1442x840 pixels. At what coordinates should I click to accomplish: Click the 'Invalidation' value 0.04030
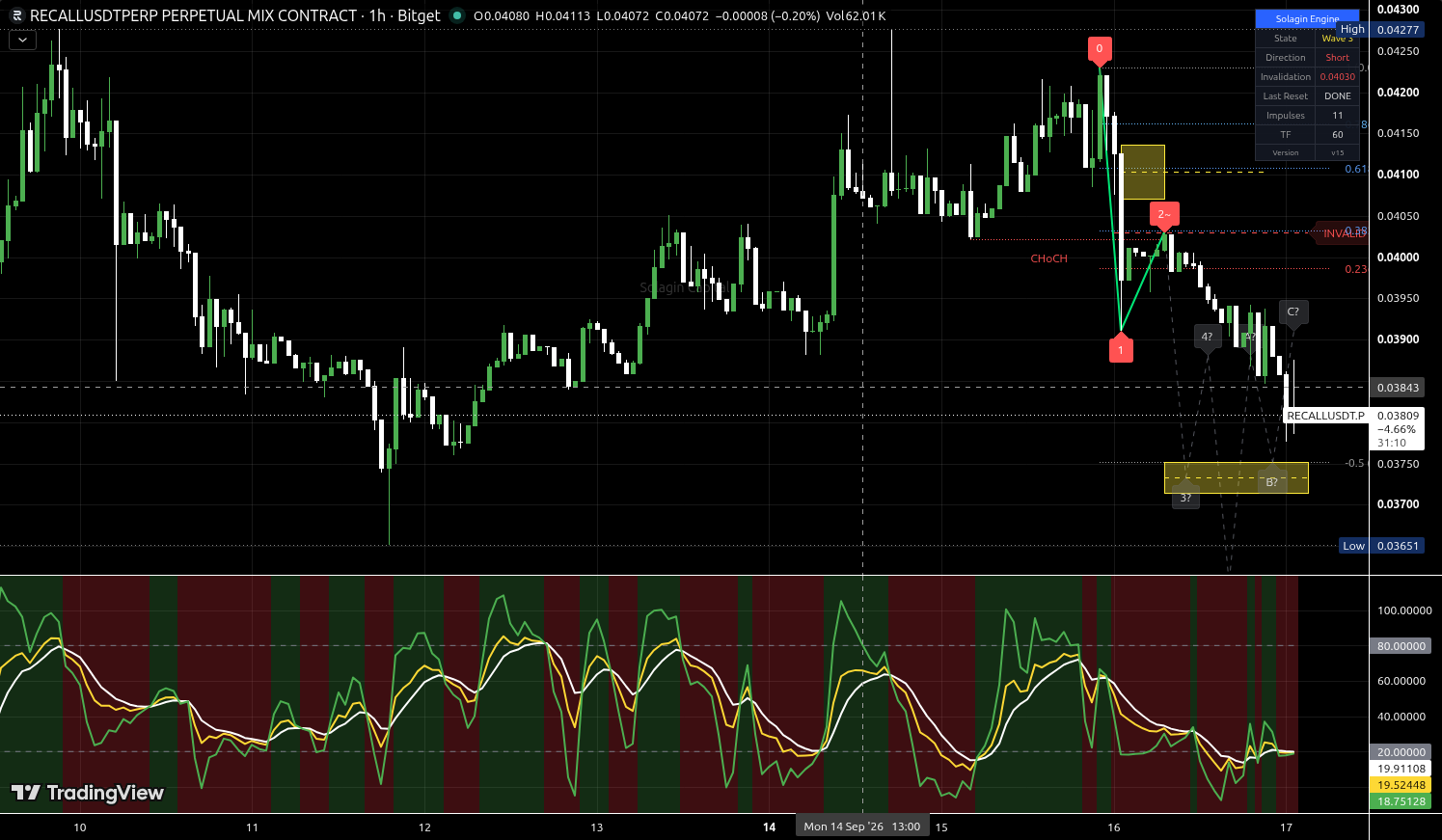(x=1337, y=77)
